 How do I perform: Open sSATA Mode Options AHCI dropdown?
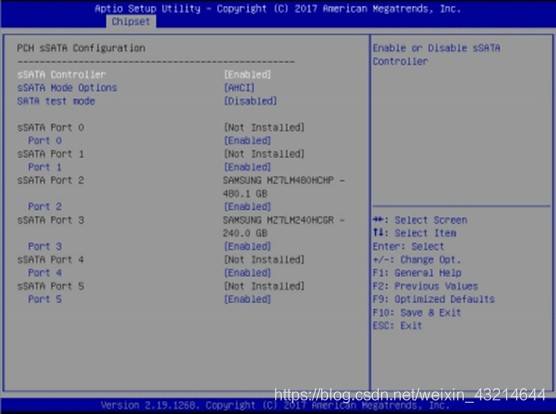click(239, 88)
